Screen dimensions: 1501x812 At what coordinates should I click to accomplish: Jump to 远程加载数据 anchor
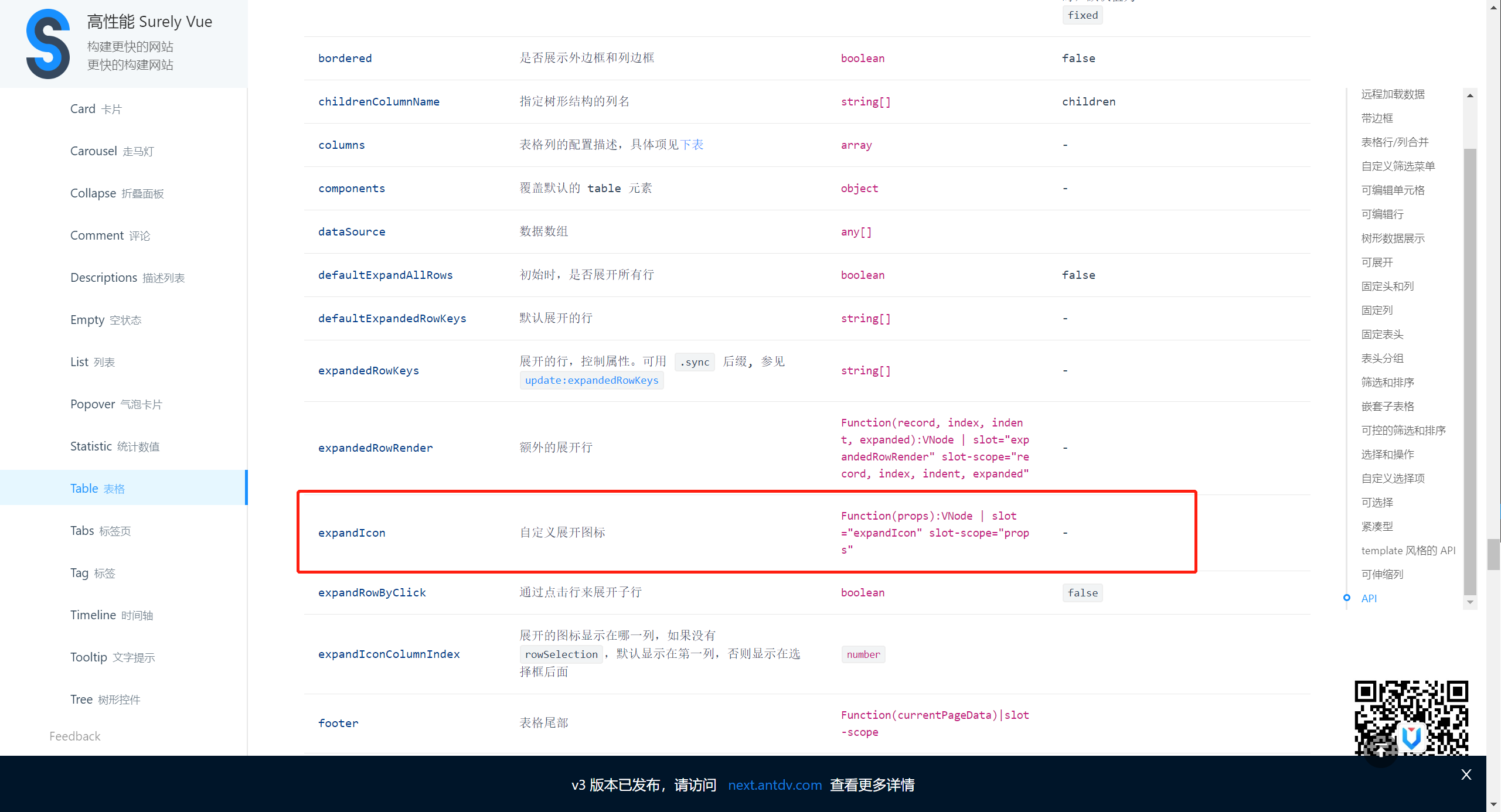[1393, 94]
